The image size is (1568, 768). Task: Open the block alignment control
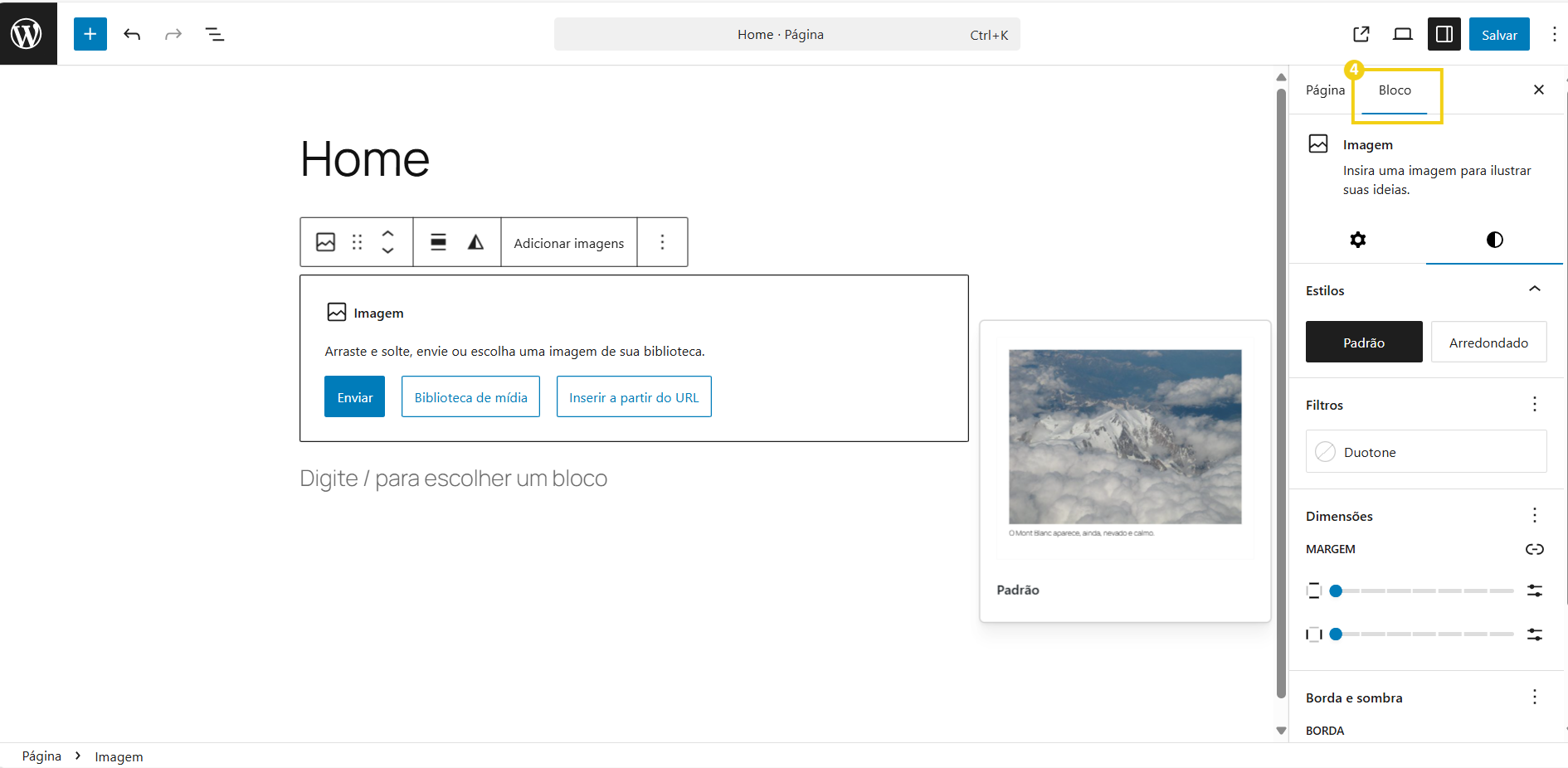[438, 242]
